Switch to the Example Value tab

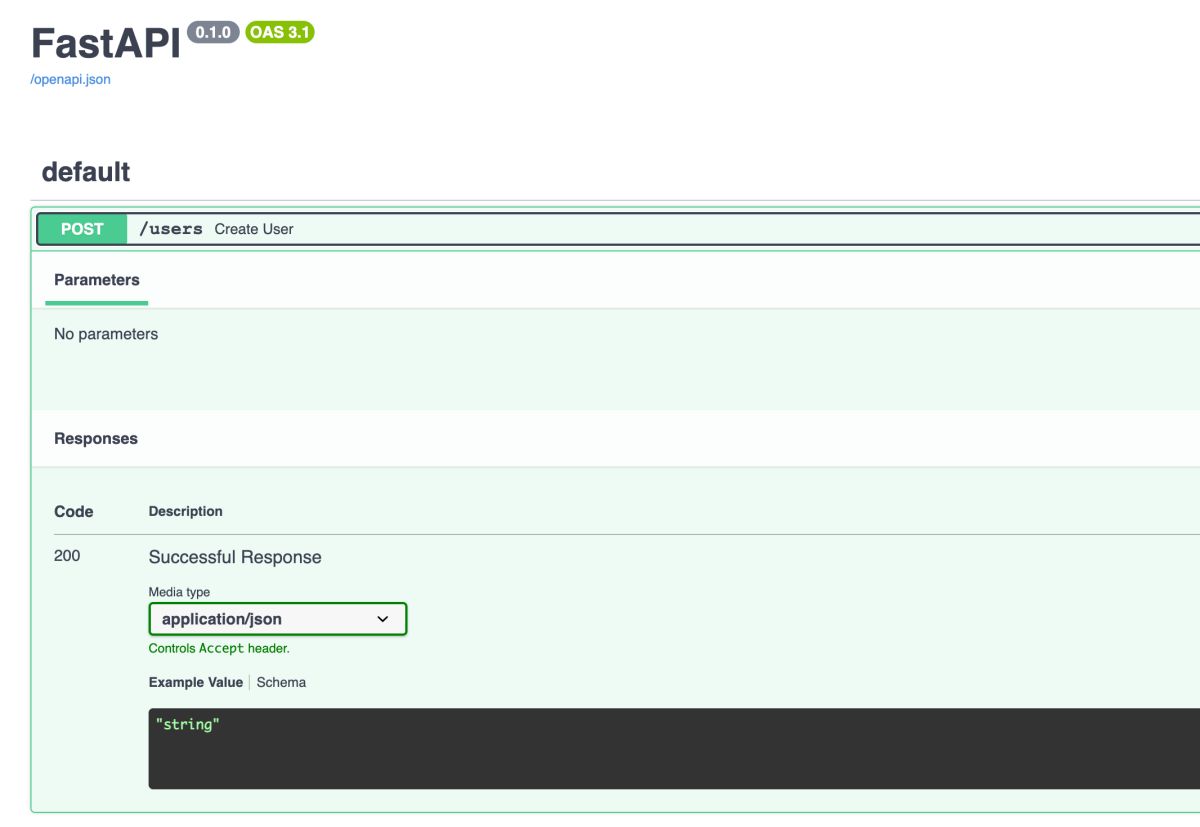tap(196, 682)
